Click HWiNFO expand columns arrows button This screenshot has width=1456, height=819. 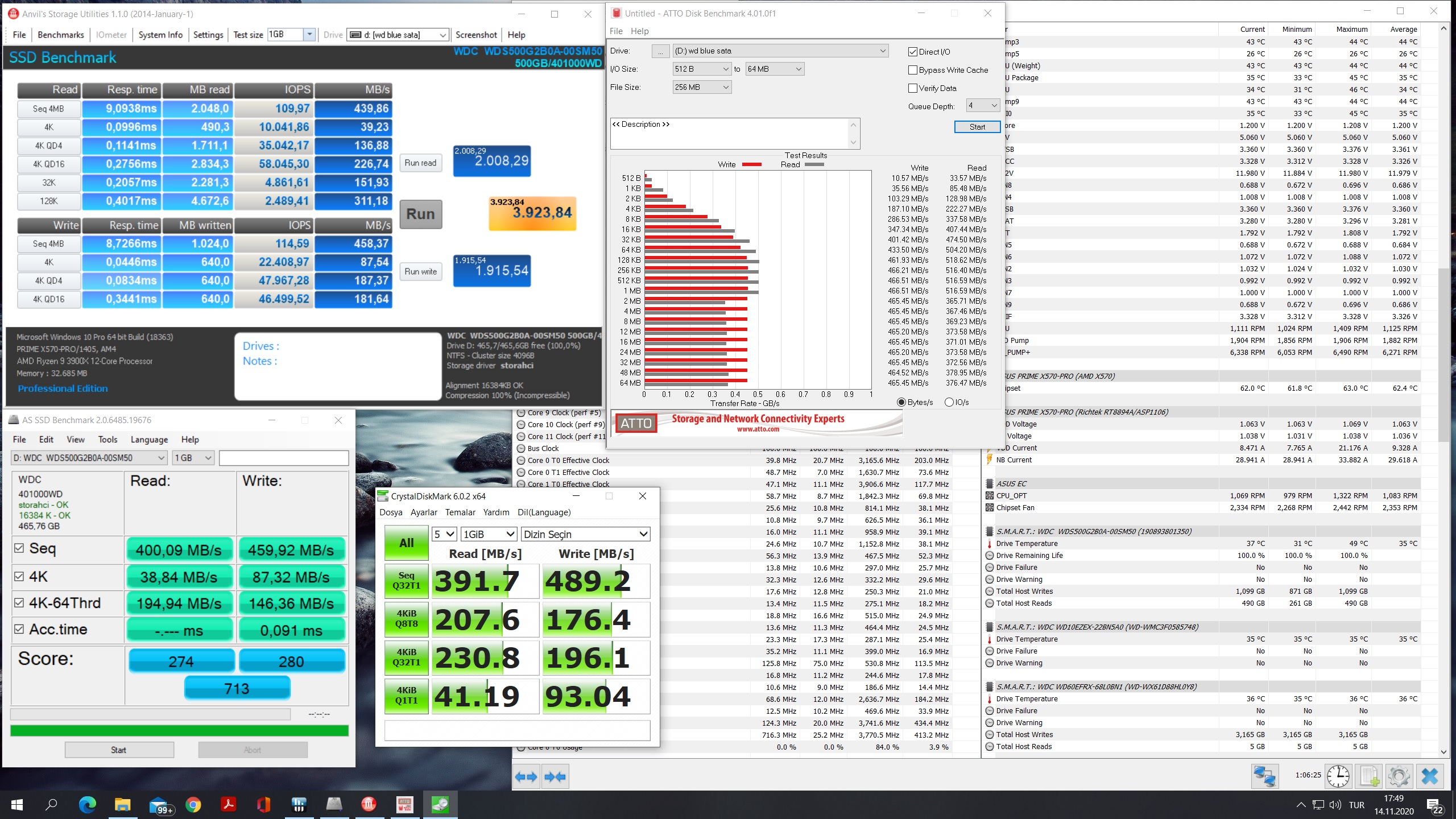pos(526,776)
